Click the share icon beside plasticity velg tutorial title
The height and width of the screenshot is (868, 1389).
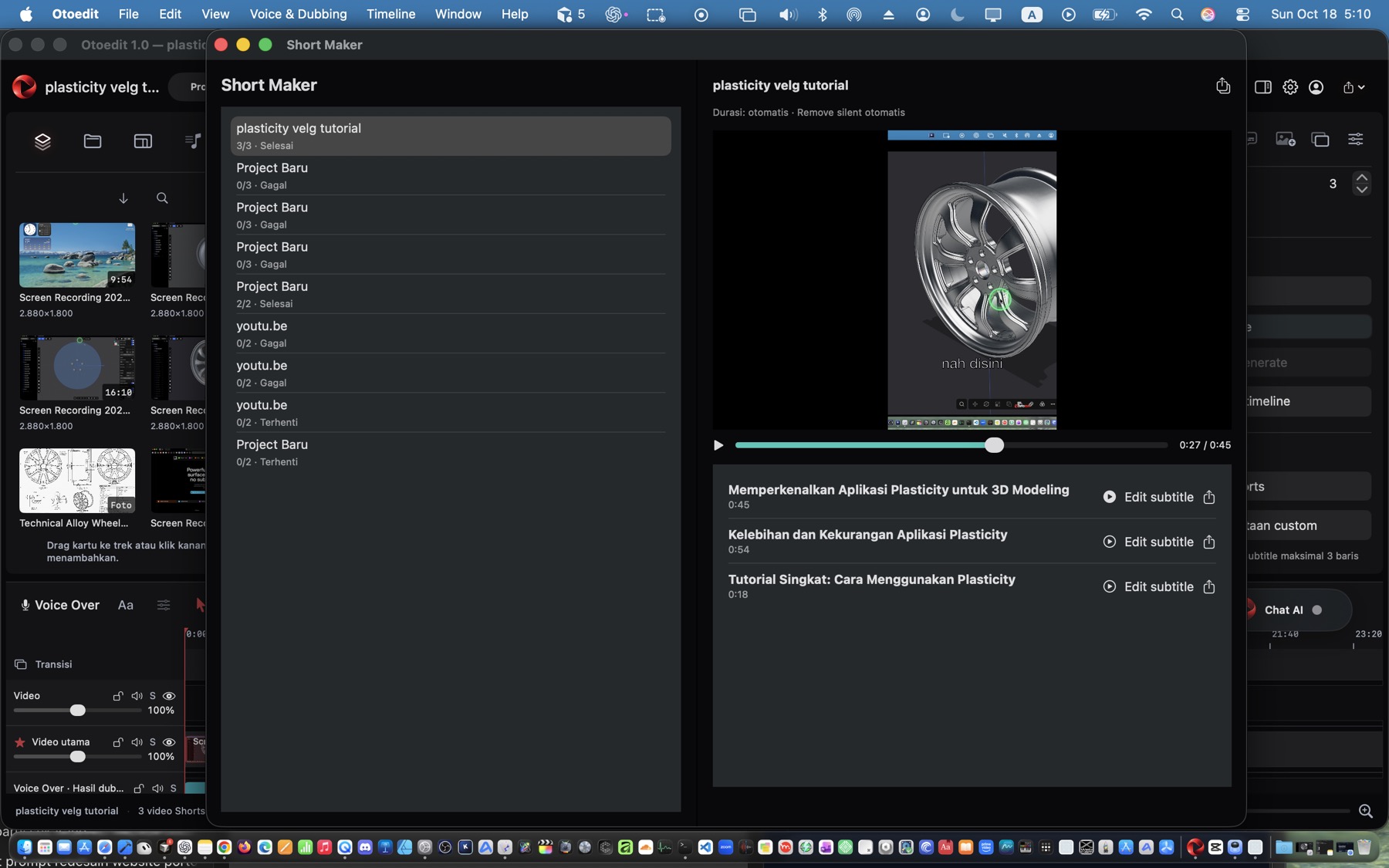coord(1223,86)
